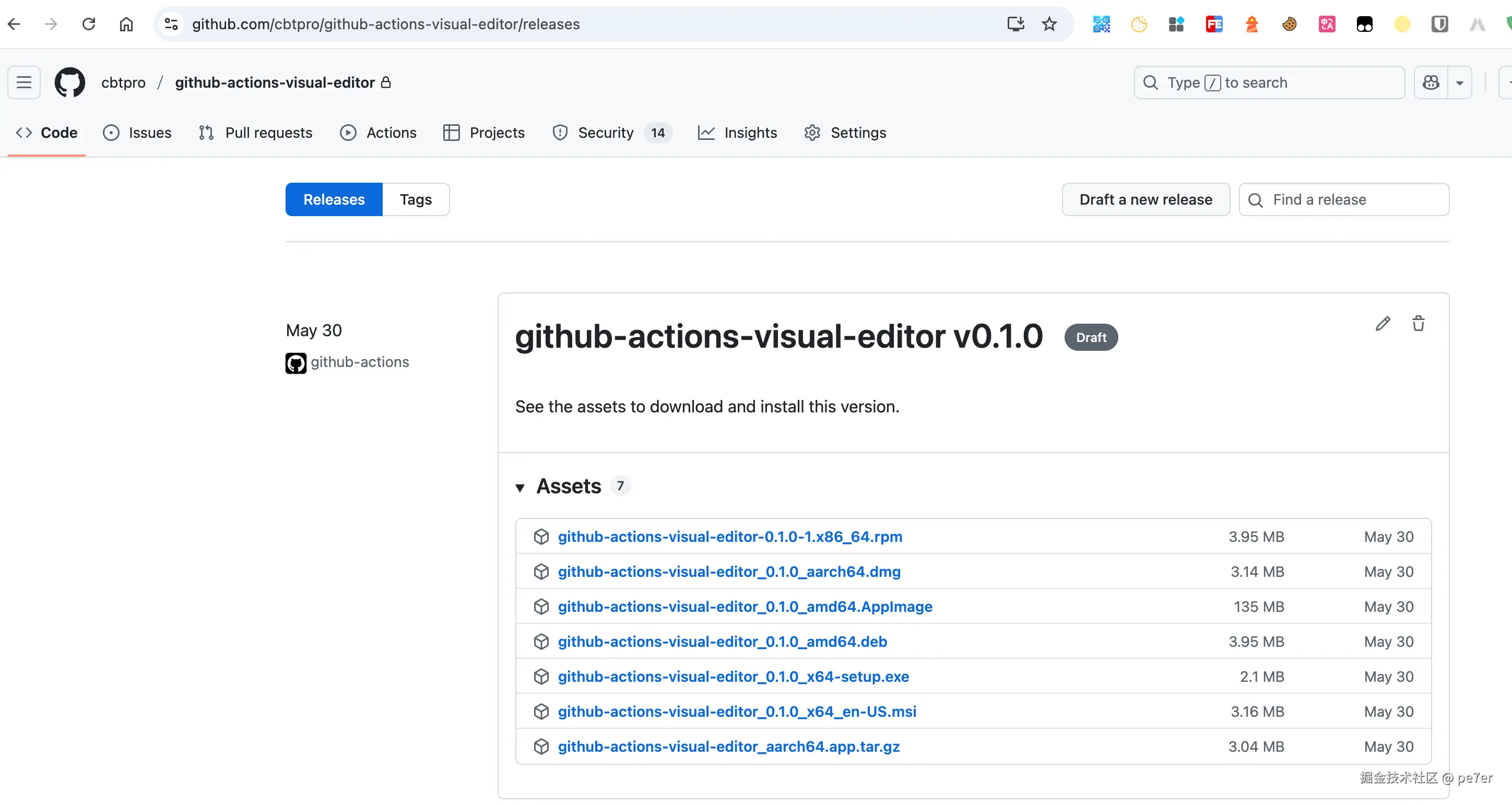Download github-actions-visual-editor_0.1.0_aarch64.dmg
This screenshot has width=1512, height=805.
click(729, 572)
